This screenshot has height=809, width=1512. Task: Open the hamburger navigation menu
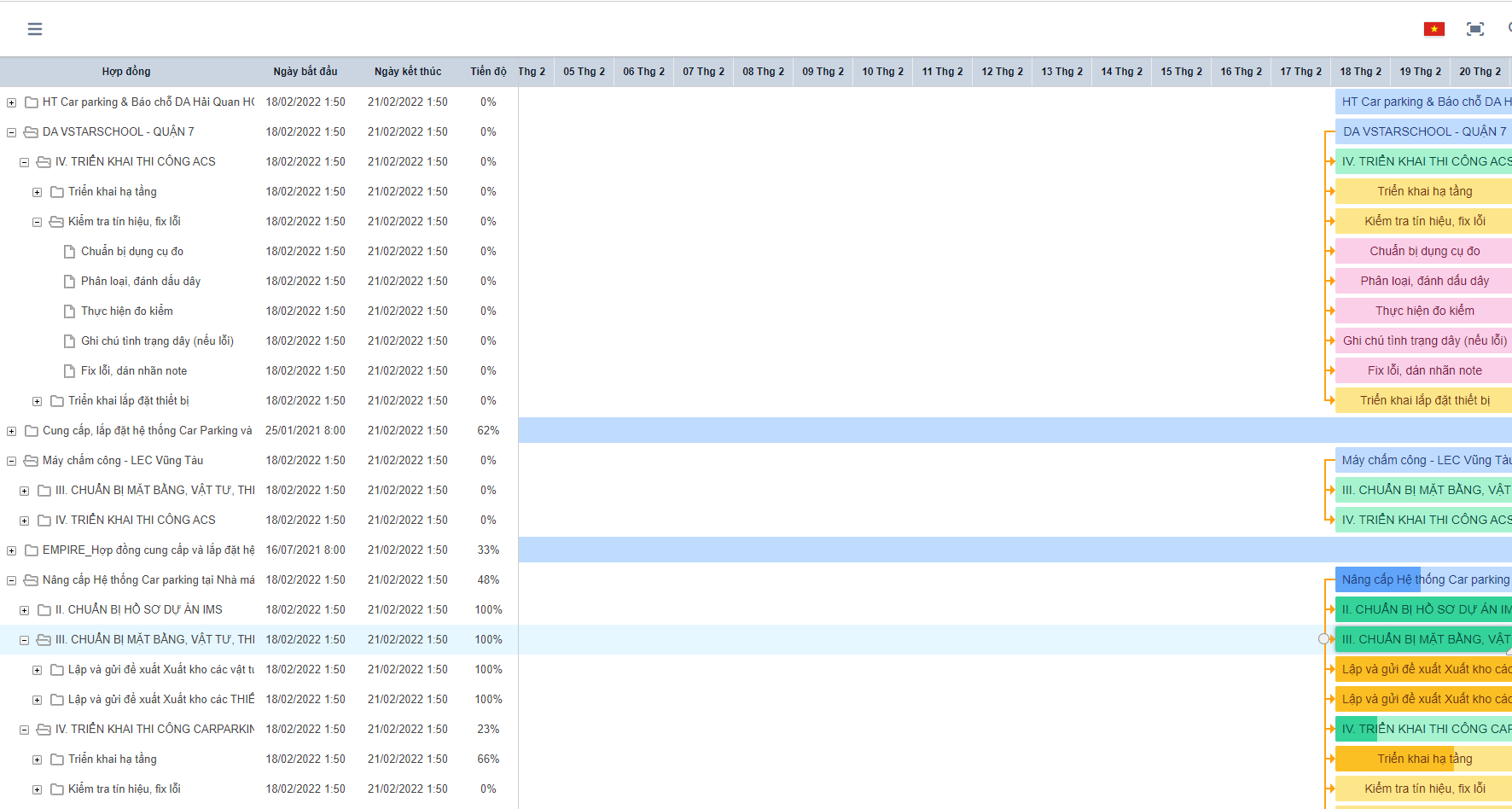35,29
